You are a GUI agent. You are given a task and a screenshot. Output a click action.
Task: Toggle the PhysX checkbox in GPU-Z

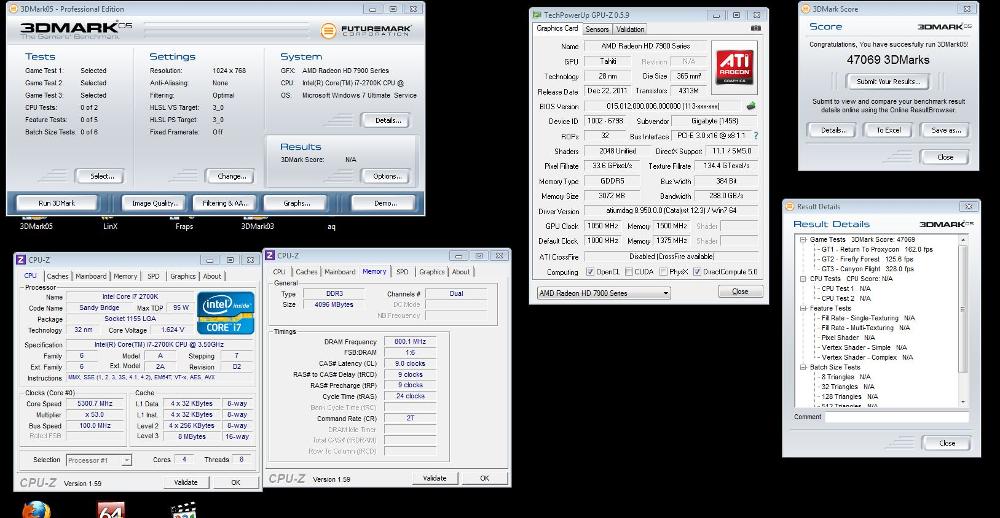663,272
